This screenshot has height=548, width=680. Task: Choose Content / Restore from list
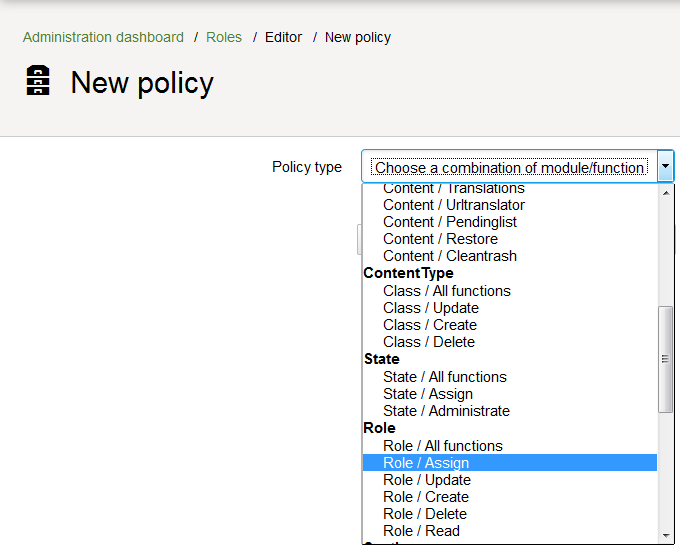click(510, 239)
